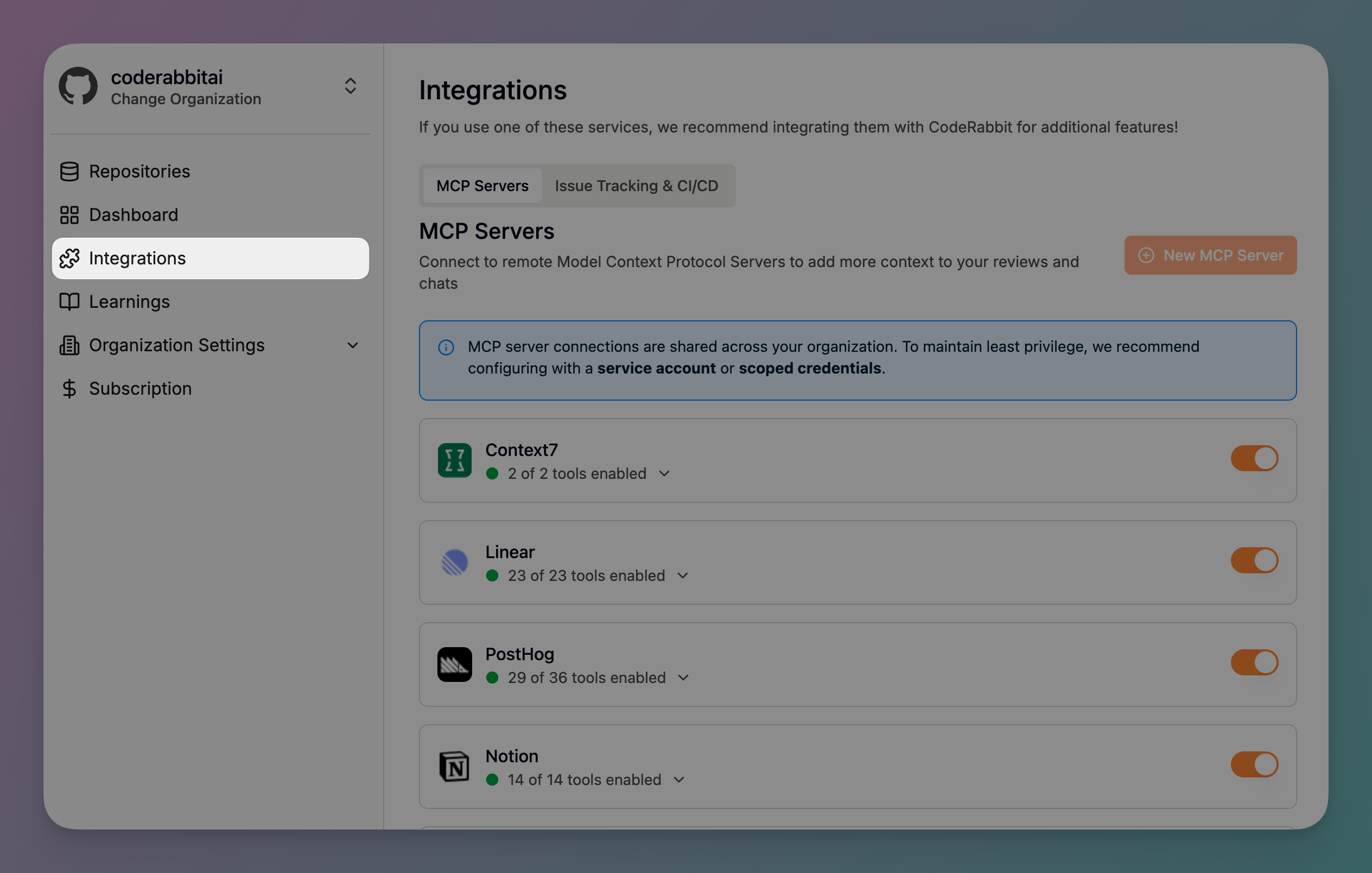
Task: Switch to Issue Tracking & CI/CD tab
Action: [x=636, y=186]
